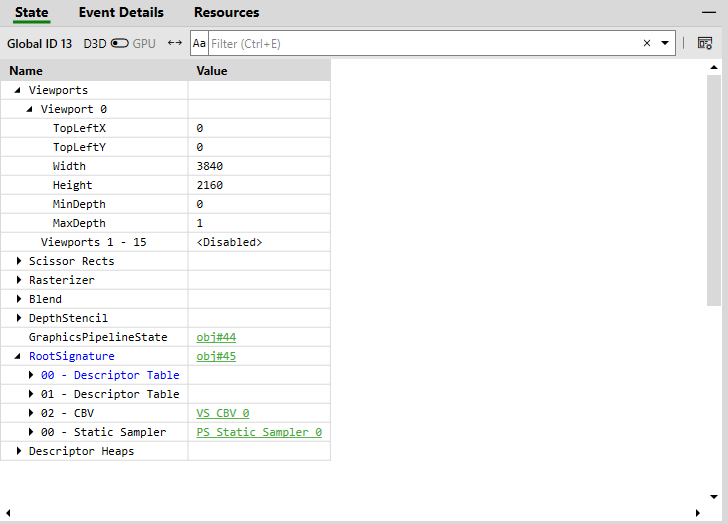Toggle the Aa match case filter button
This screenshot has width=728, height=524.
coord(199,43)
